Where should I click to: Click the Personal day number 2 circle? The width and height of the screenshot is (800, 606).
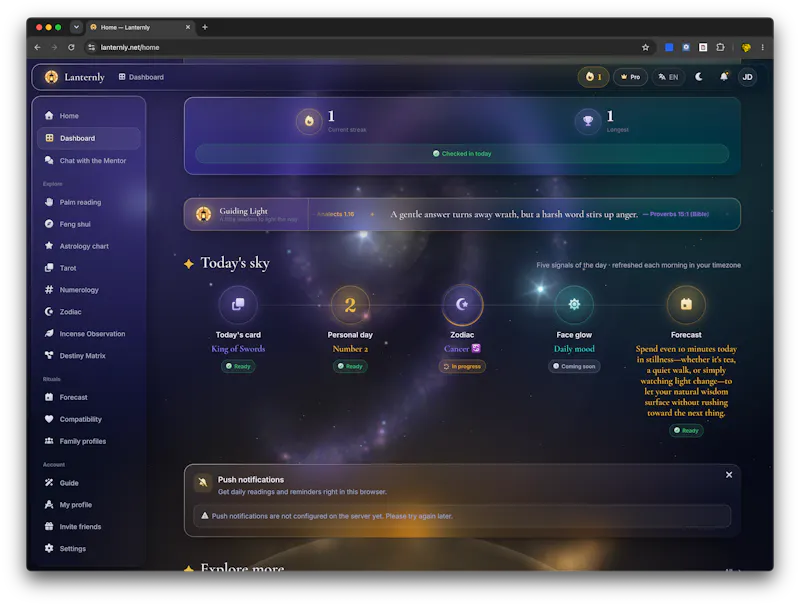350,305
